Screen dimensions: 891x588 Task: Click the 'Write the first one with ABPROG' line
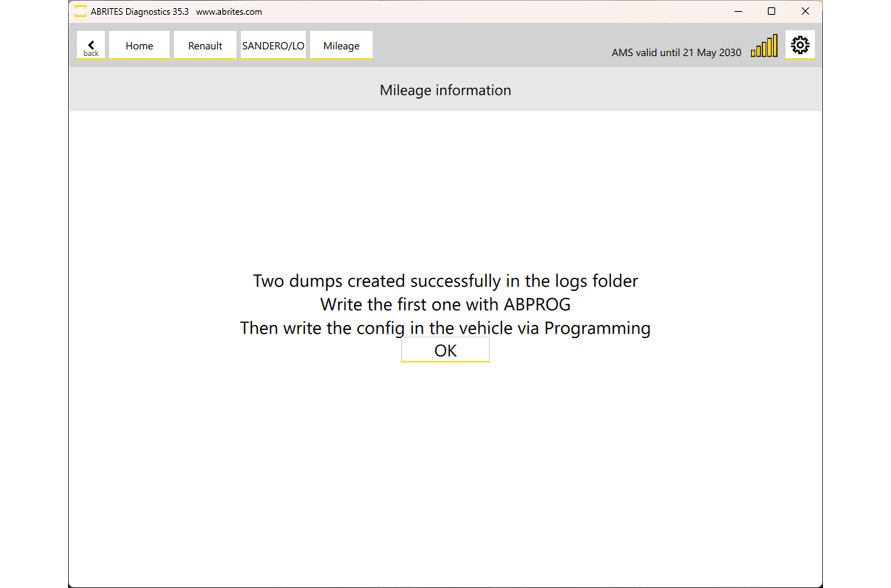[x=445, y=304]
